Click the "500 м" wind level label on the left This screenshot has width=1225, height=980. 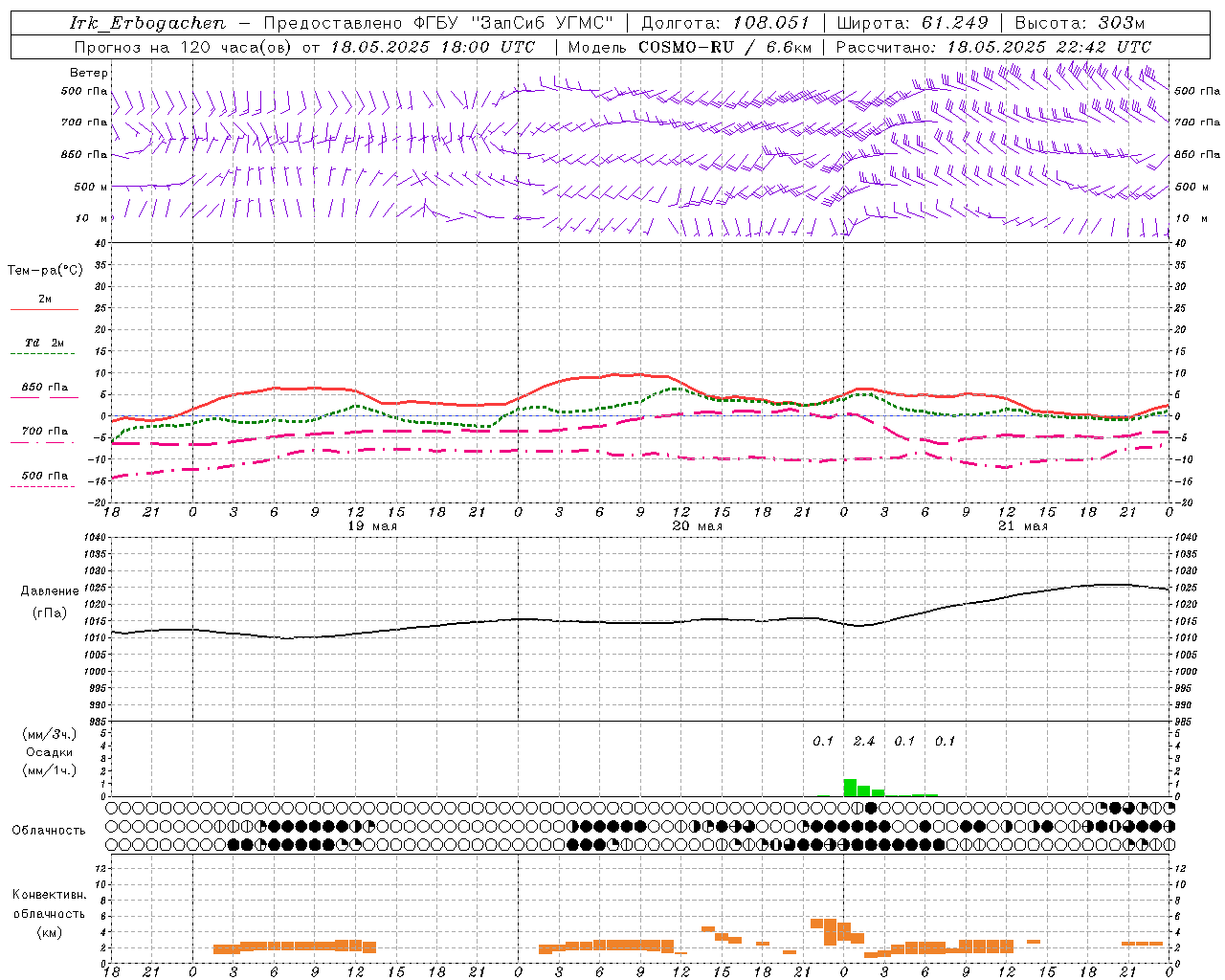coord(91,187)
